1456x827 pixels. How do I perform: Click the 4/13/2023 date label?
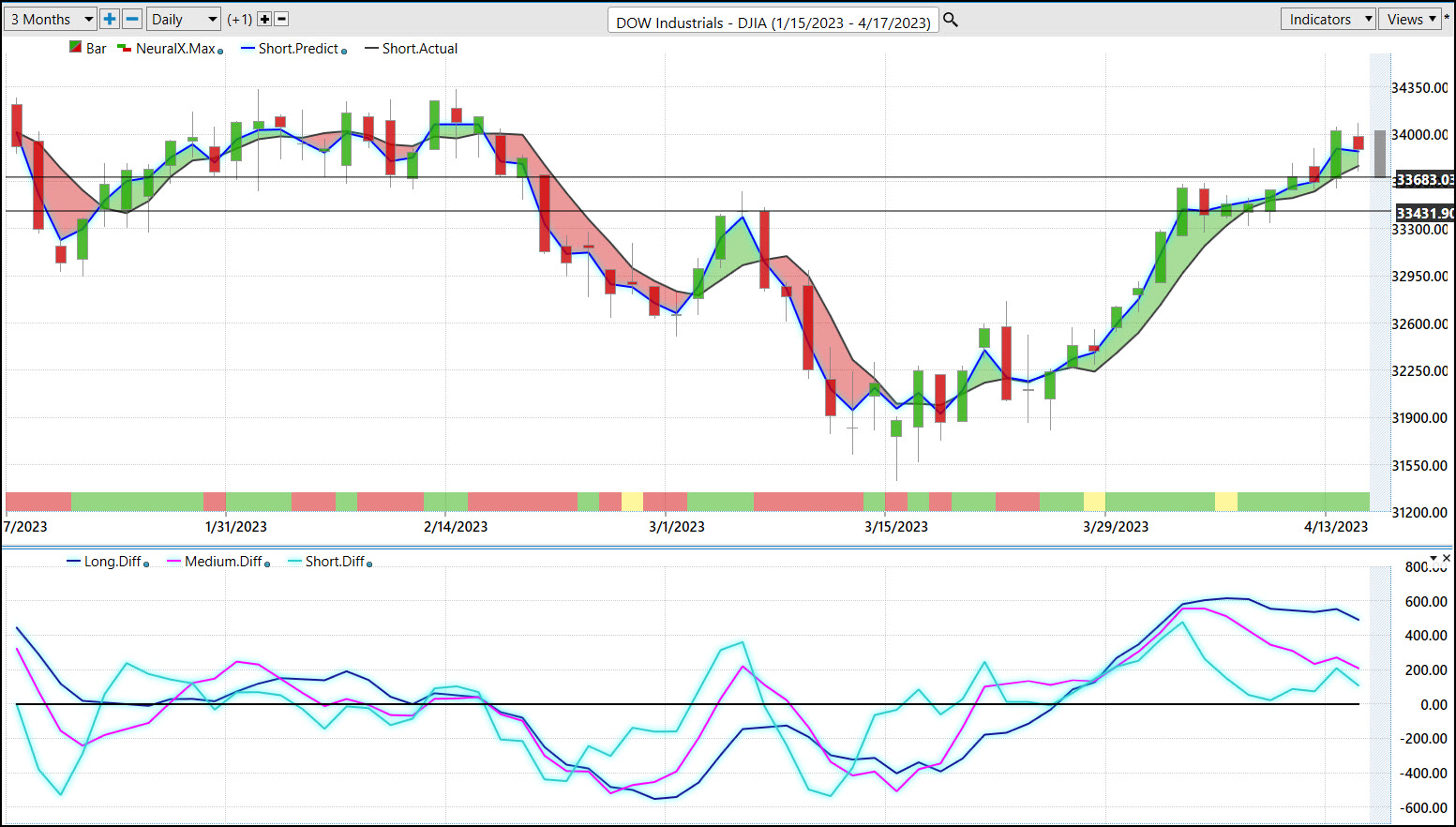(1336, 526)
